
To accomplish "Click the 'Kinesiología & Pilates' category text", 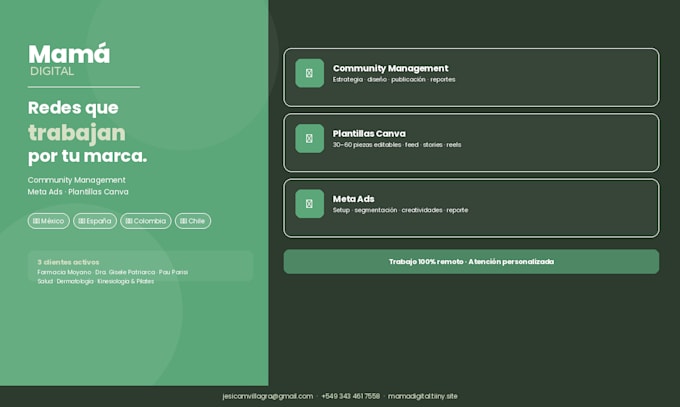I will pyautogui.click(x=126, y=281).
